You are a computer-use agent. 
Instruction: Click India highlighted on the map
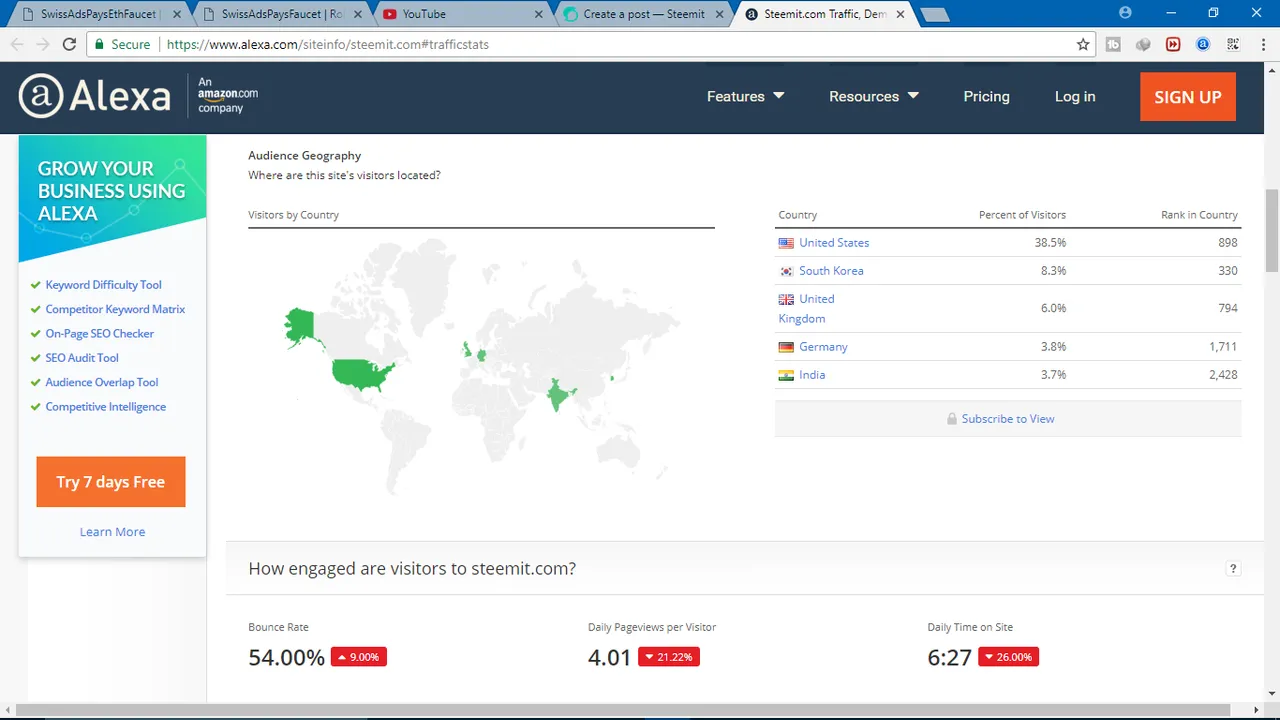559,394
